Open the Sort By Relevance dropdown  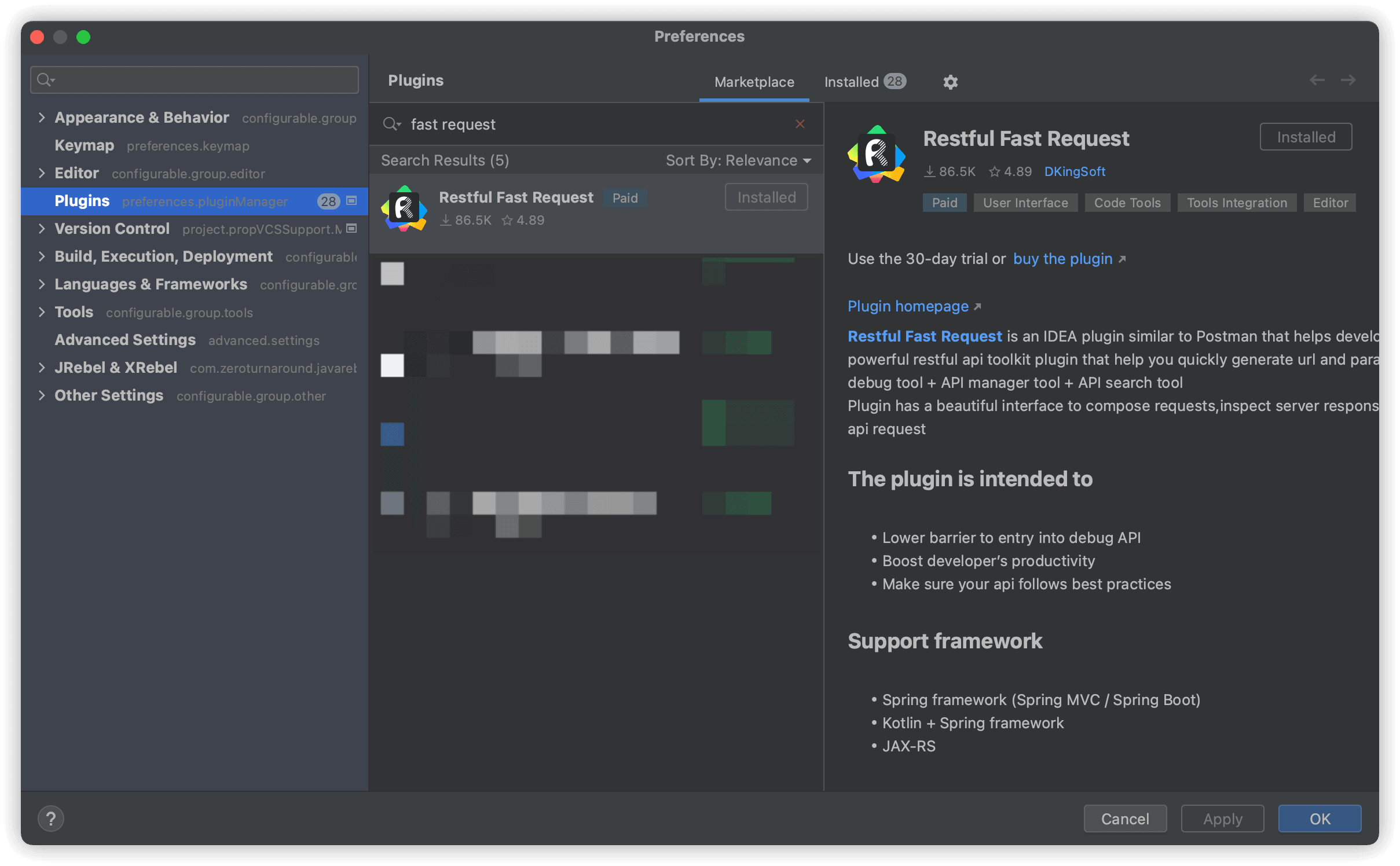pos(738,160)
